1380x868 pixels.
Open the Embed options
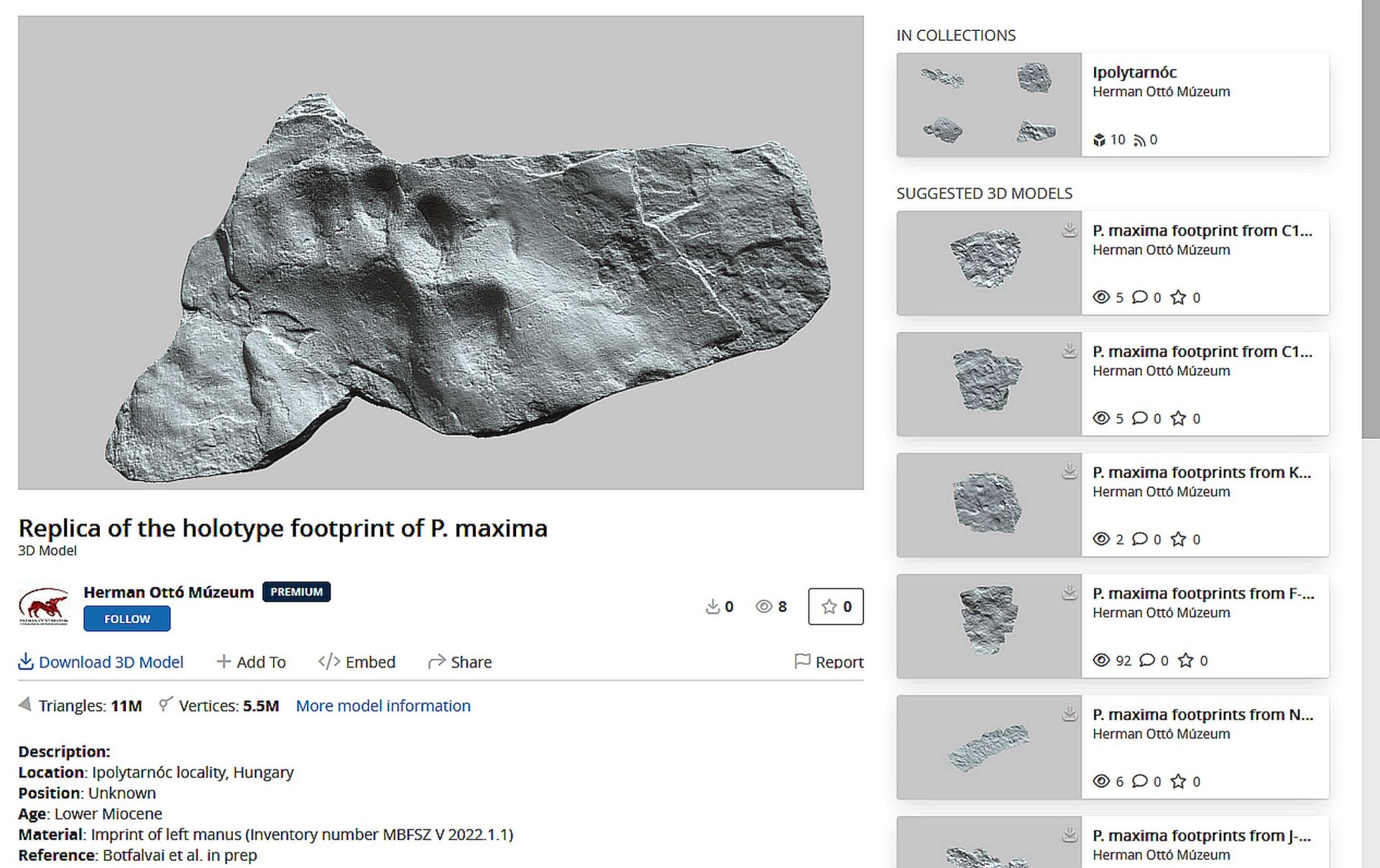pos(356,662)
